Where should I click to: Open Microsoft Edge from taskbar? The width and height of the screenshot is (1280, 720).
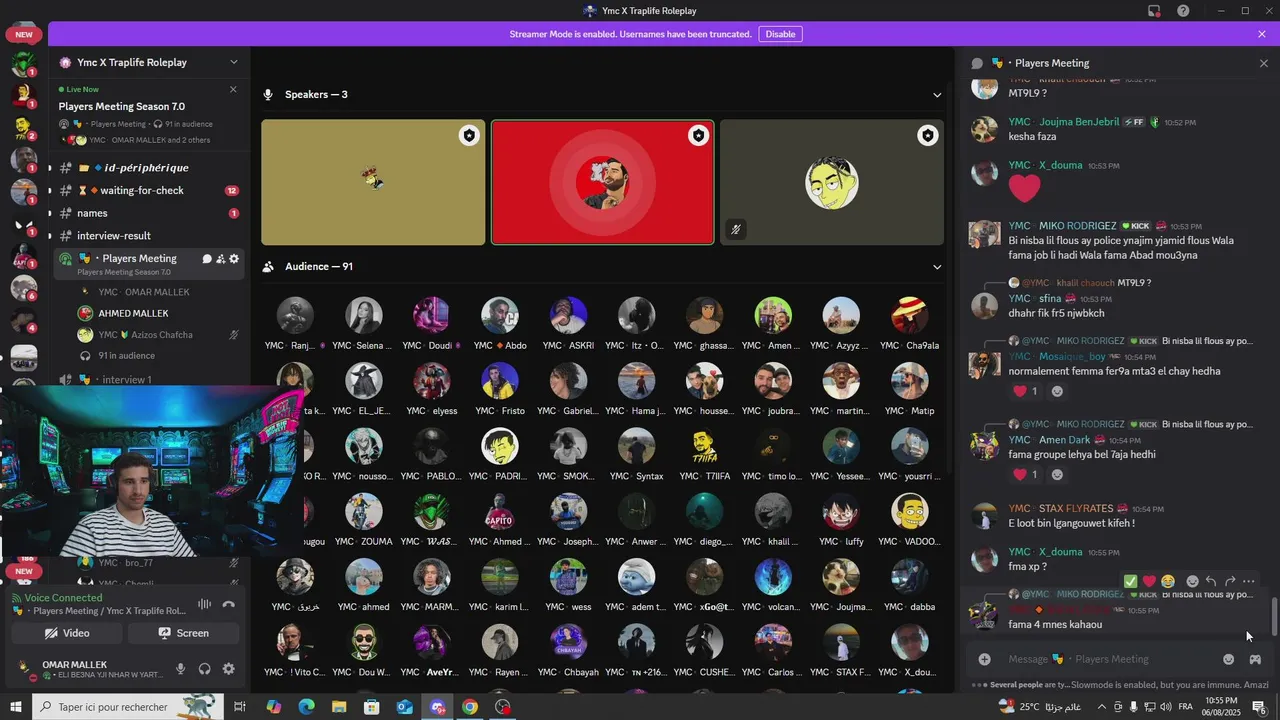pos(306,707)
